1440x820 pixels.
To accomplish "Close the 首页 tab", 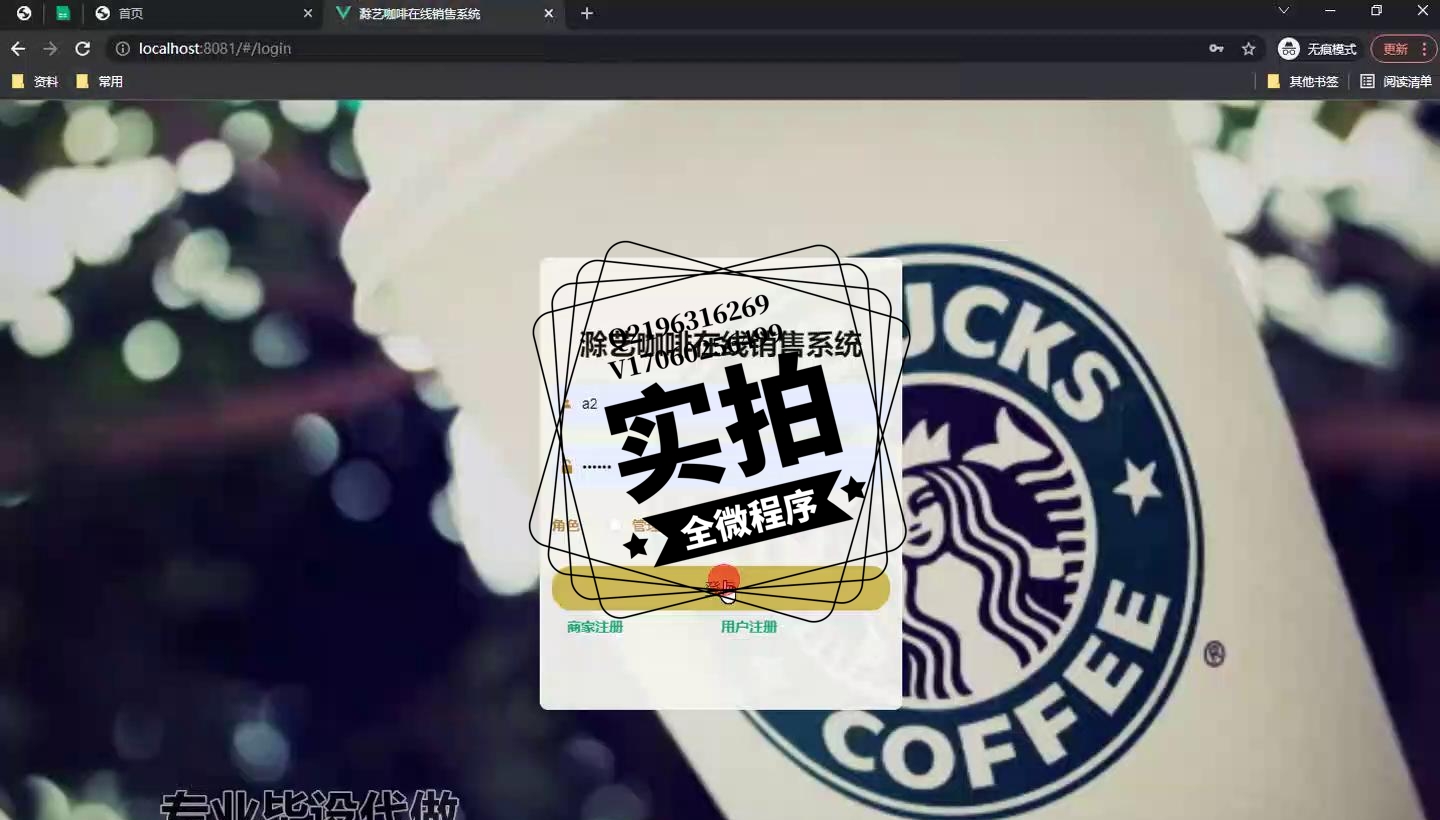I will [308, 13].
